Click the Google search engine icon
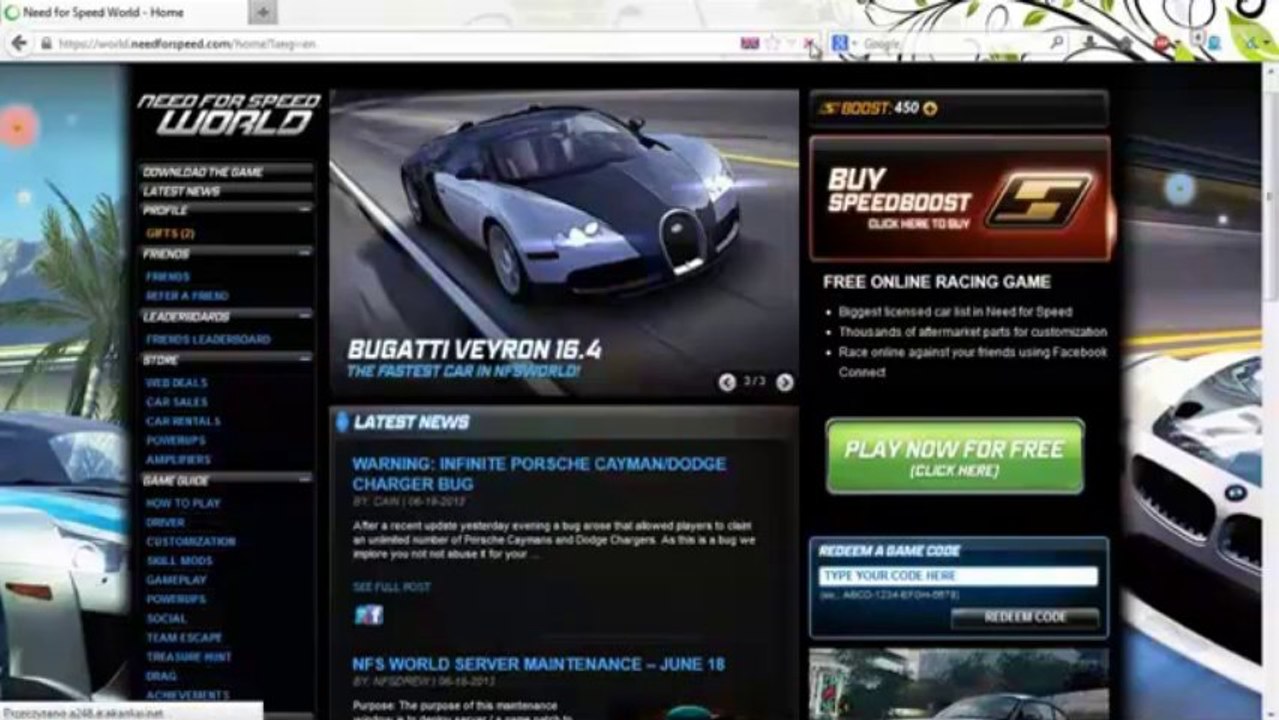Screen dimensions: 1279x720 point(839,43)
